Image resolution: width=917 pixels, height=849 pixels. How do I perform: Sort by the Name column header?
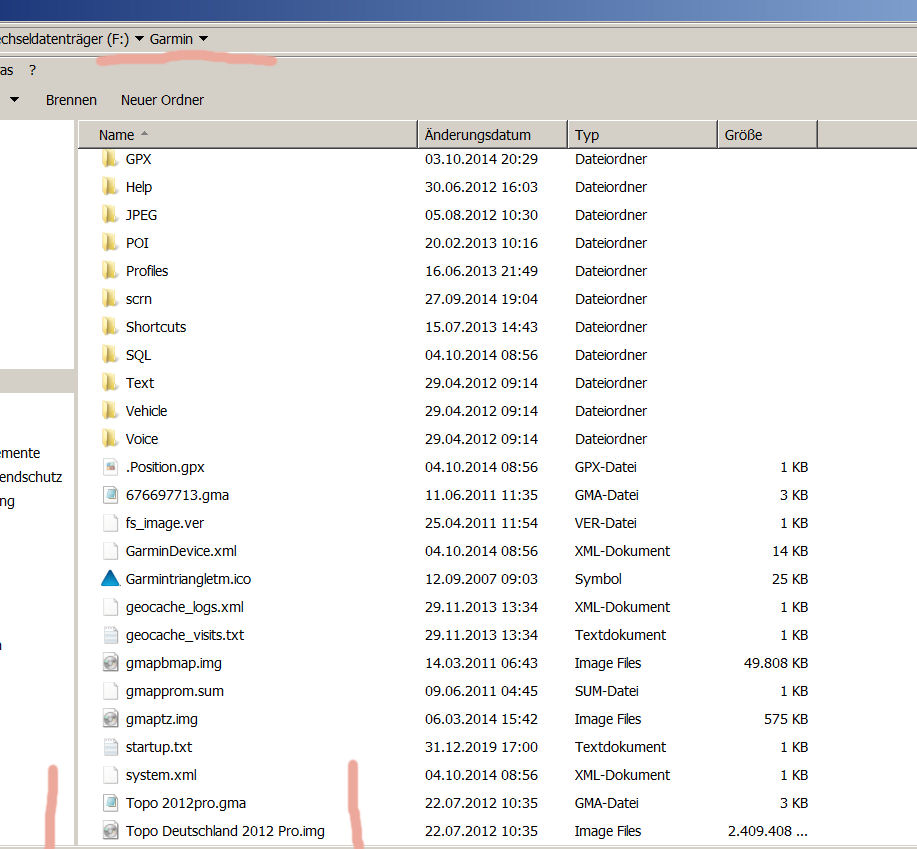(248, 135)
